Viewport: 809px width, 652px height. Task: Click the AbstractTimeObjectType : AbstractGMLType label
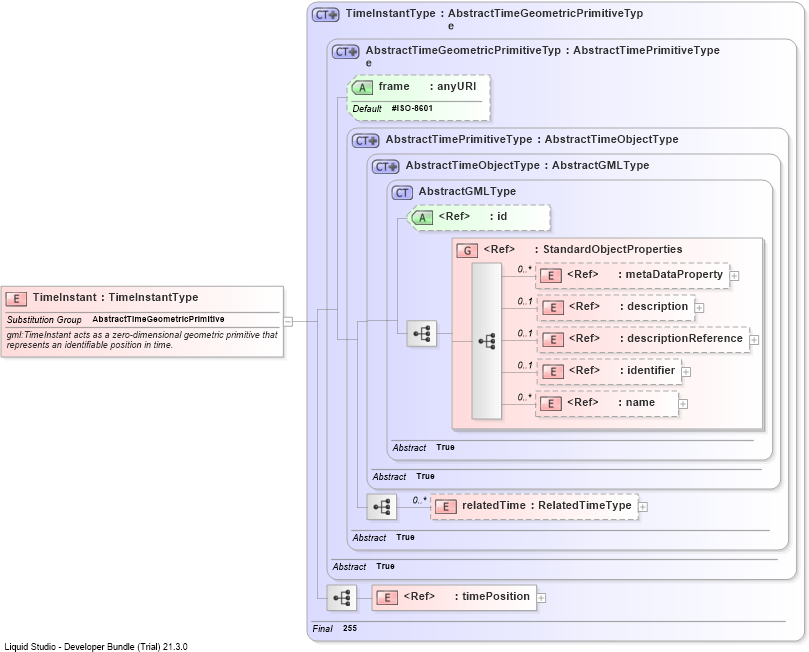(x=527, y=165)
